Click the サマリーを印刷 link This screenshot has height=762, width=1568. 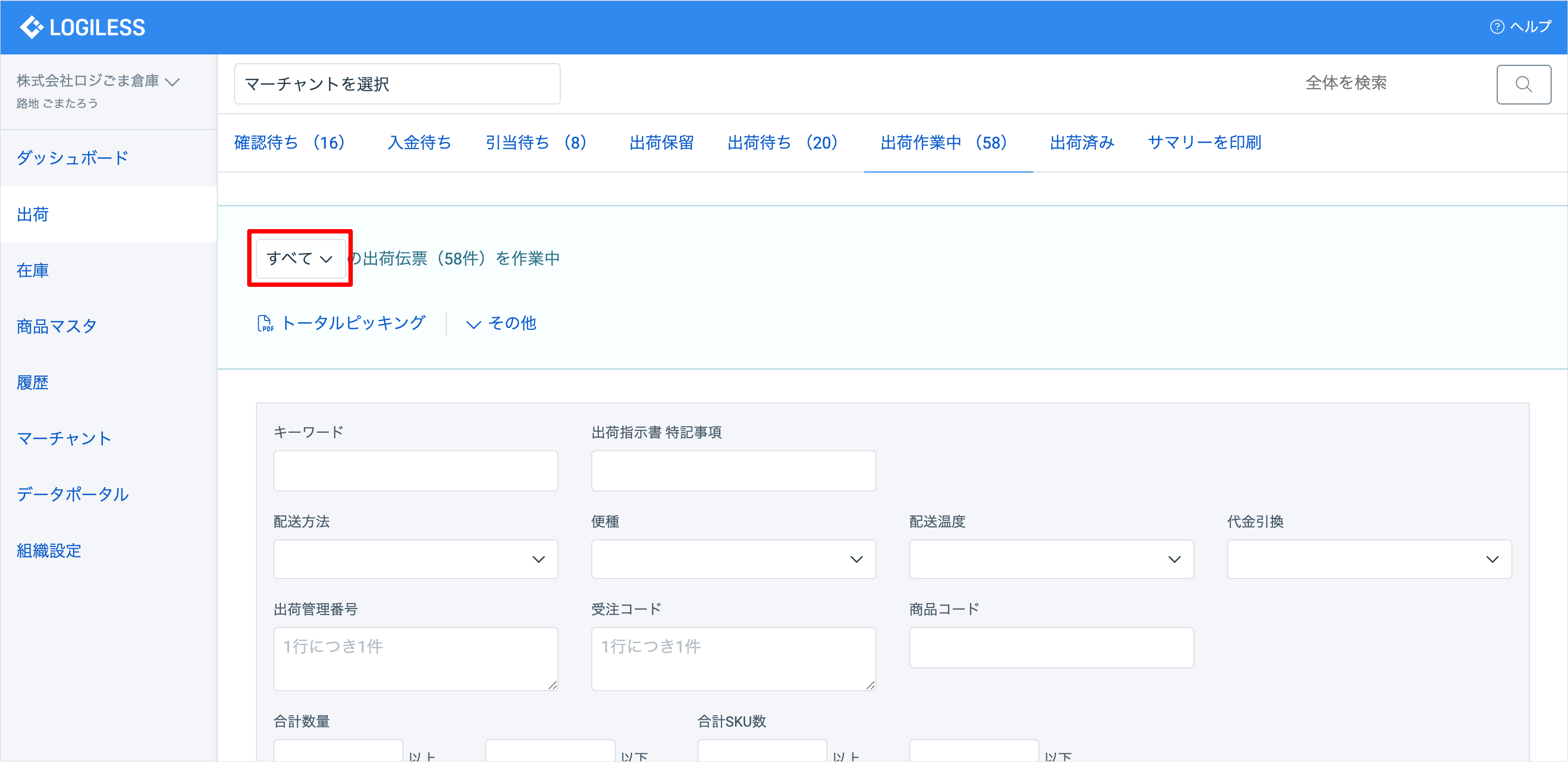[x=1204, y=143]
